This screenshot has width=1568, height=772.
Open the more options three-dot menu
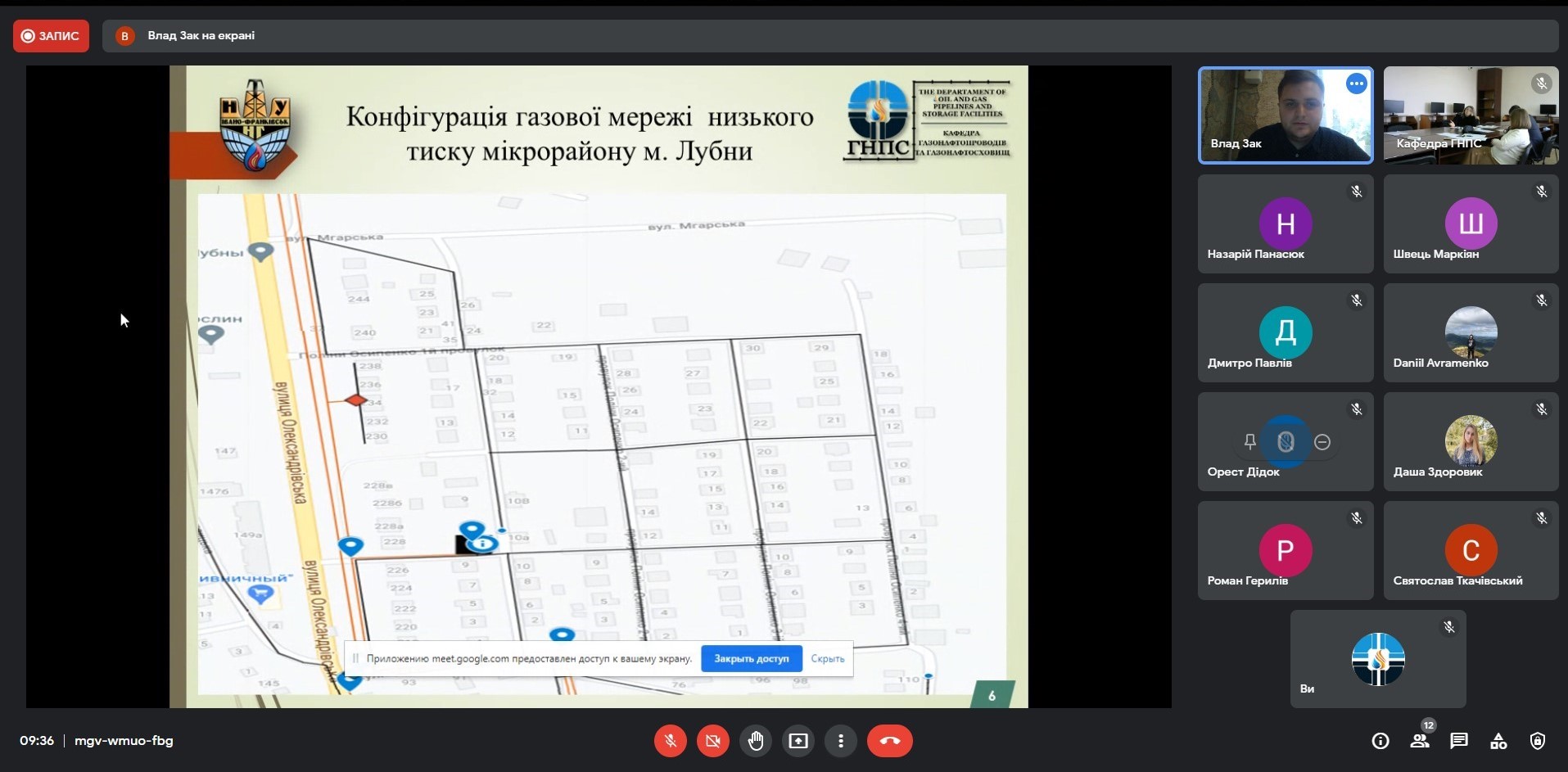coord(840,741)
